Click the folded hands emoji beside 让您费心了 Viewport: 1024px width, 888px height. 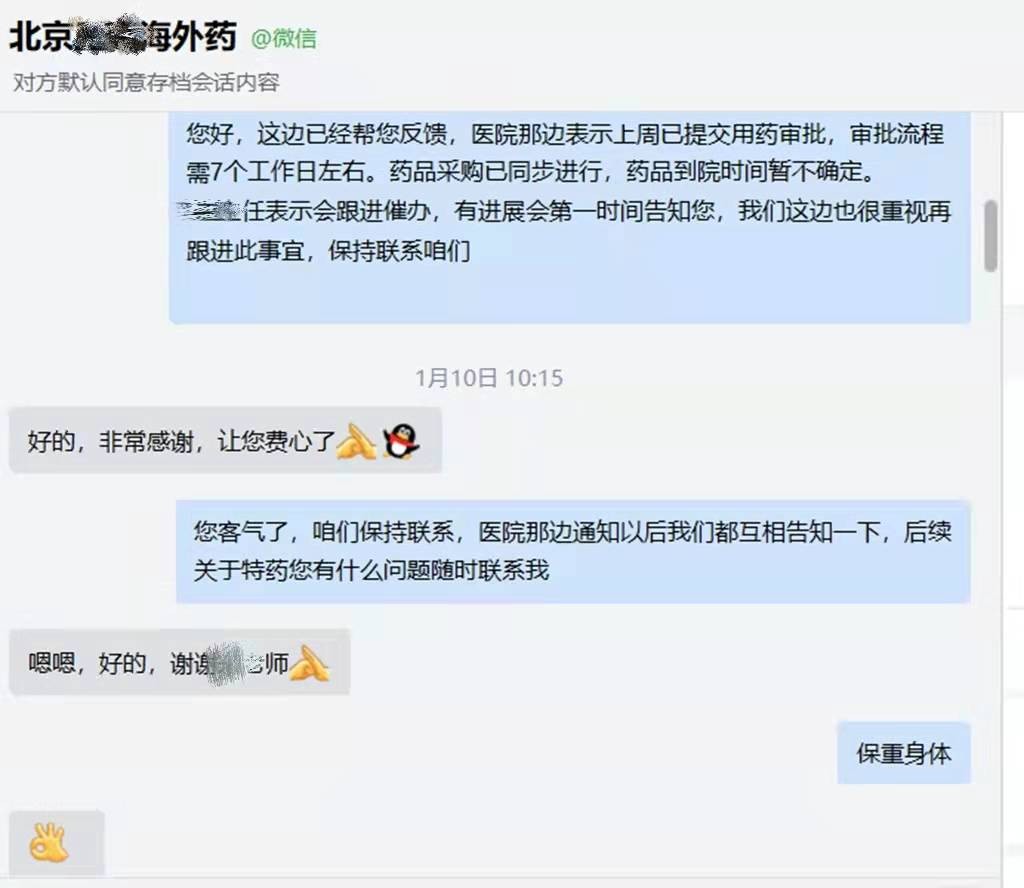(x=356, y=441)
